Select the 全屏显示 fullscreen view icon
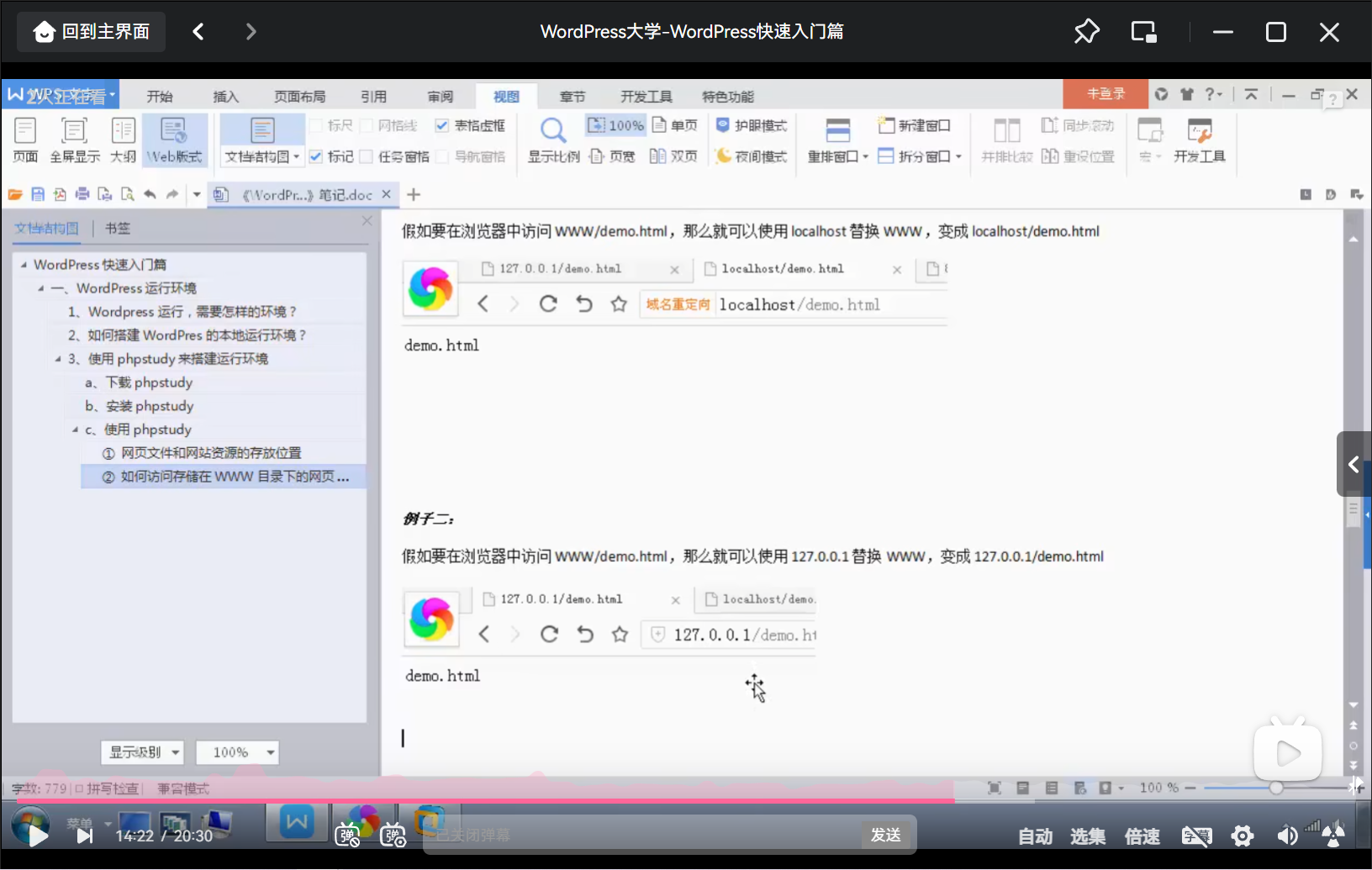The width and height of the screenshot is (1372, 870). click(75, 140)
